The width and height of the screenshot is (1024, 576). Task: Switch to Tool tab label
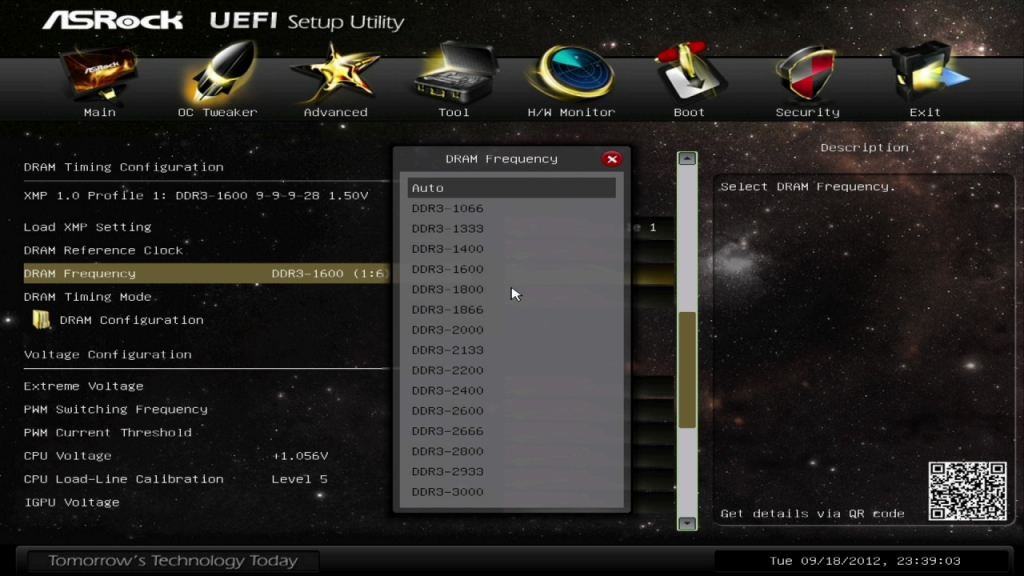[x=454, y=112]
